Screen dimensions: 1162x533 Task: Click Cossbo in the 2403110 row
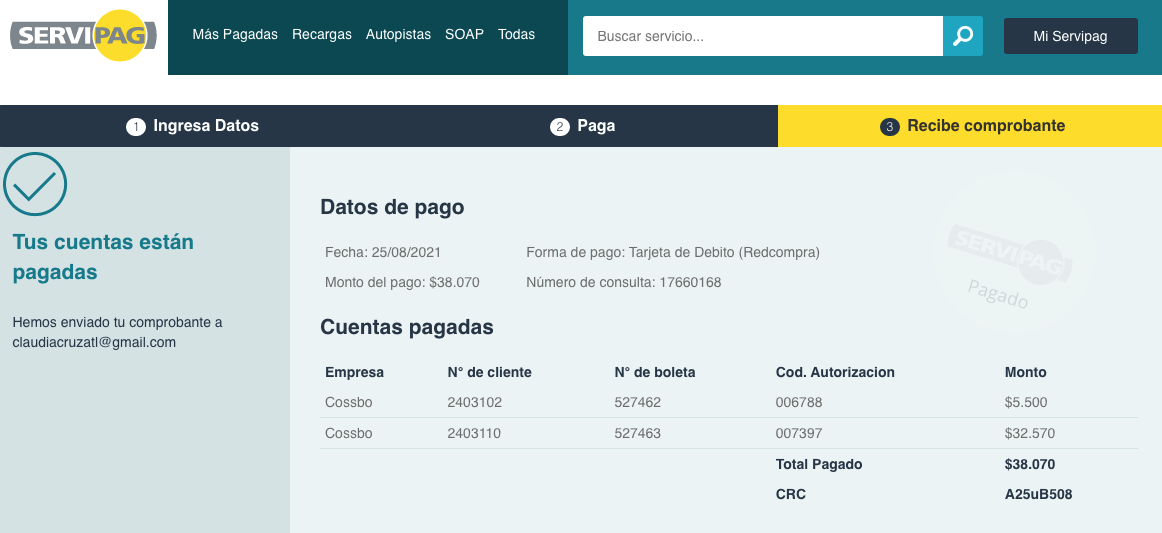348,433
